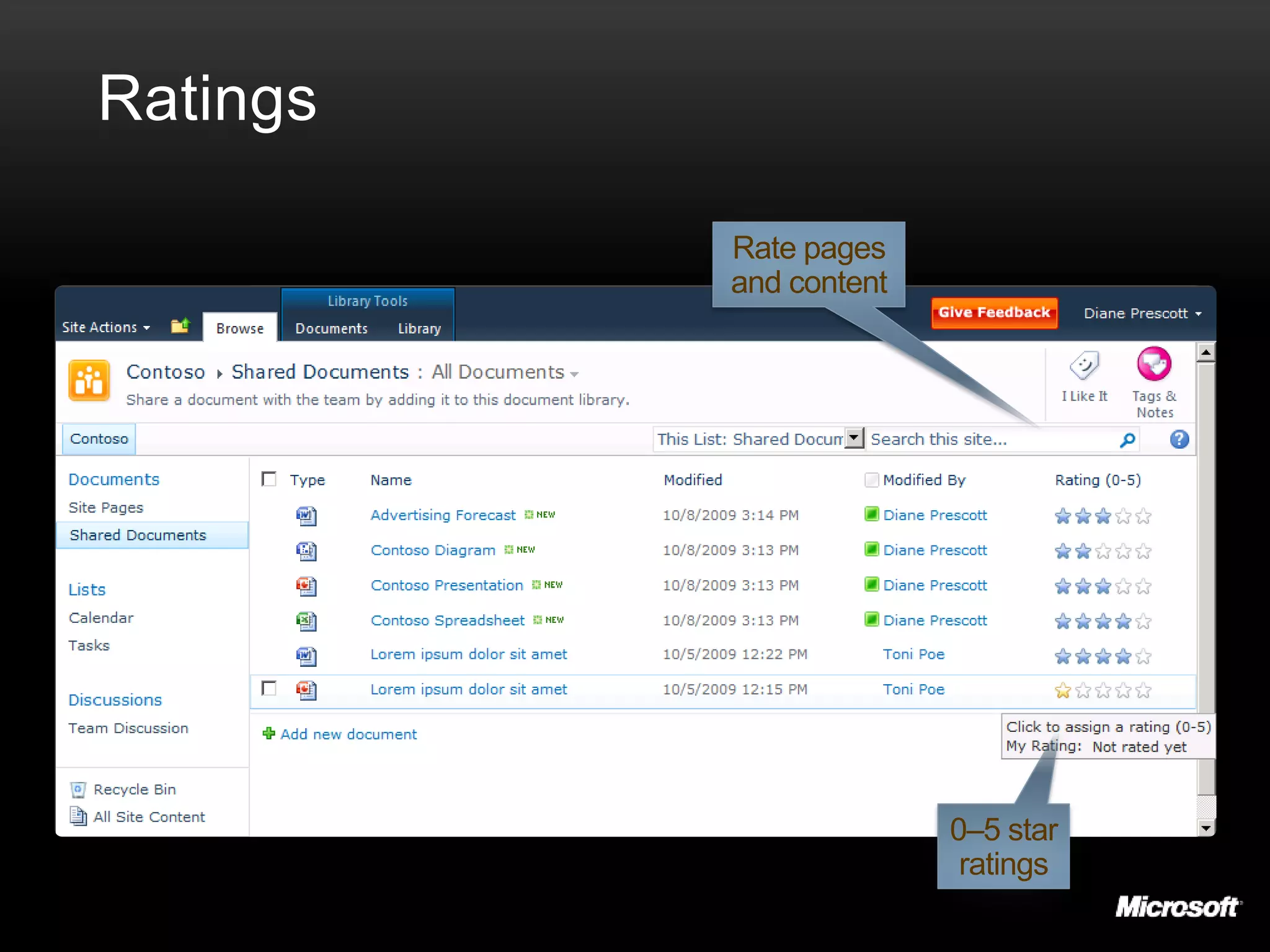Rate Contoso Presentation with fourth star
This screenshot has height=952, width=1270.
point(1123,586)
